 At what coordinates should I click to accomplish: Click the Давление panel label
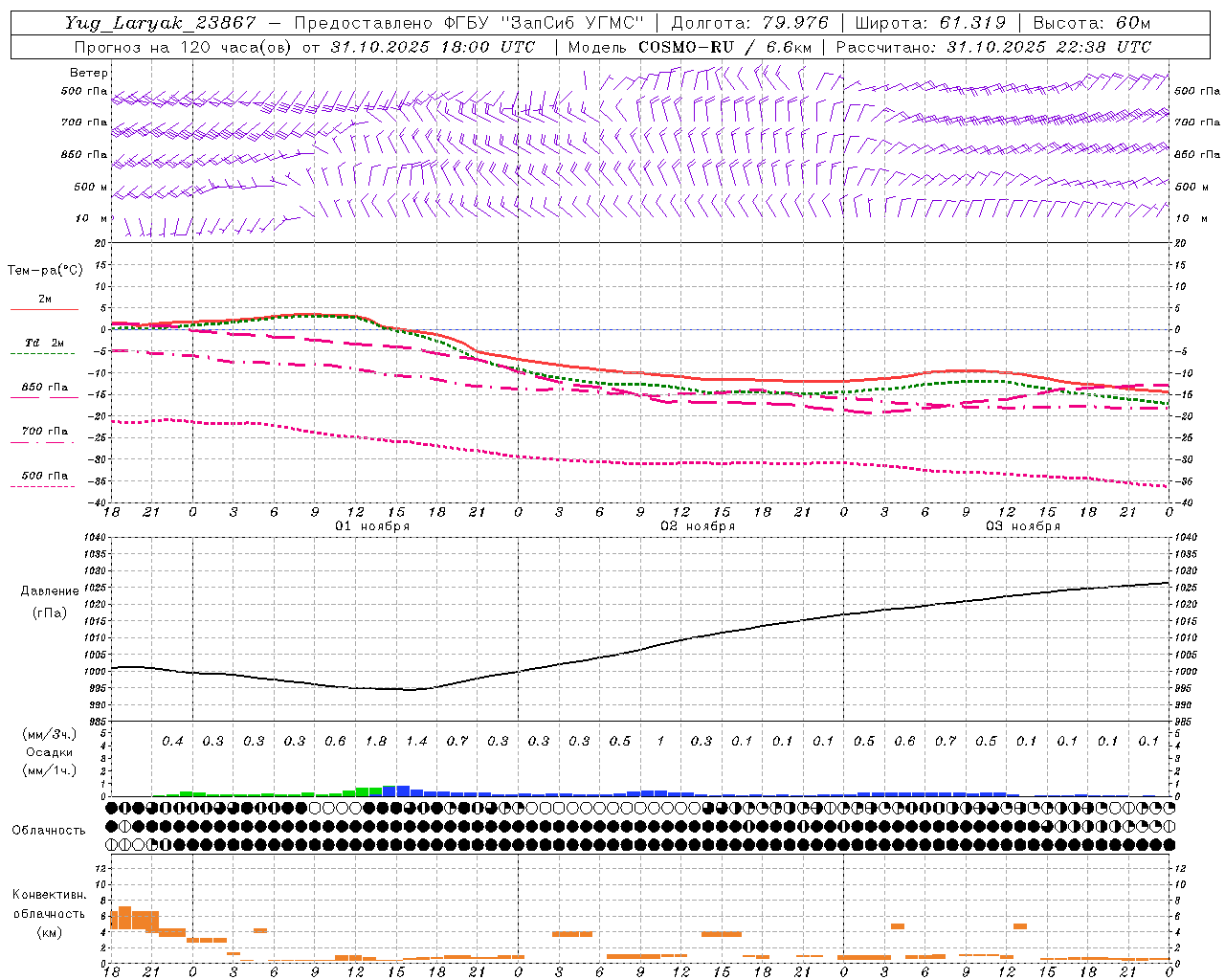50,591
